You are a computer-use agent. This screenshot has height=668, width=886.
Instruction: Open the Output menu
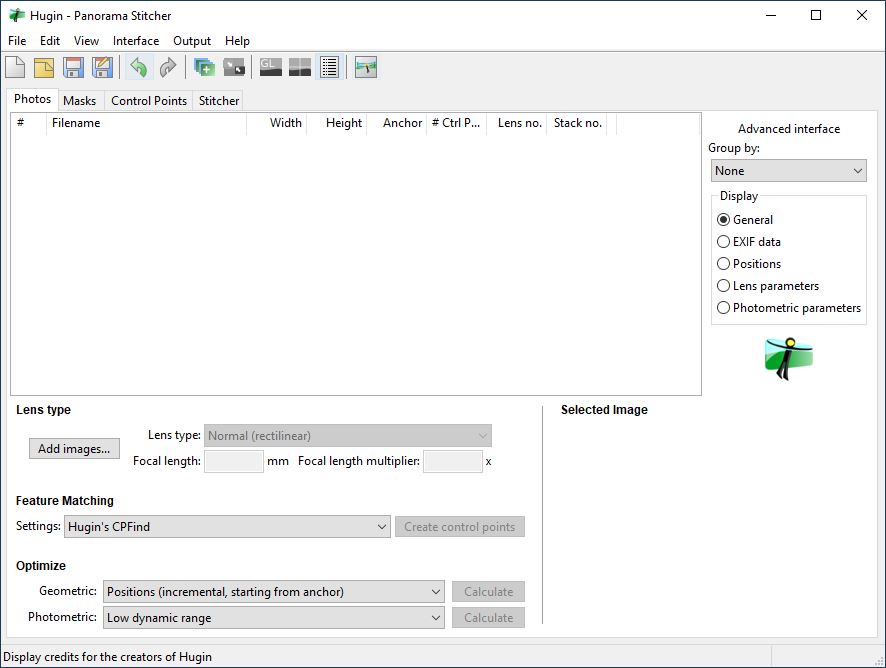tap(192, 41)
